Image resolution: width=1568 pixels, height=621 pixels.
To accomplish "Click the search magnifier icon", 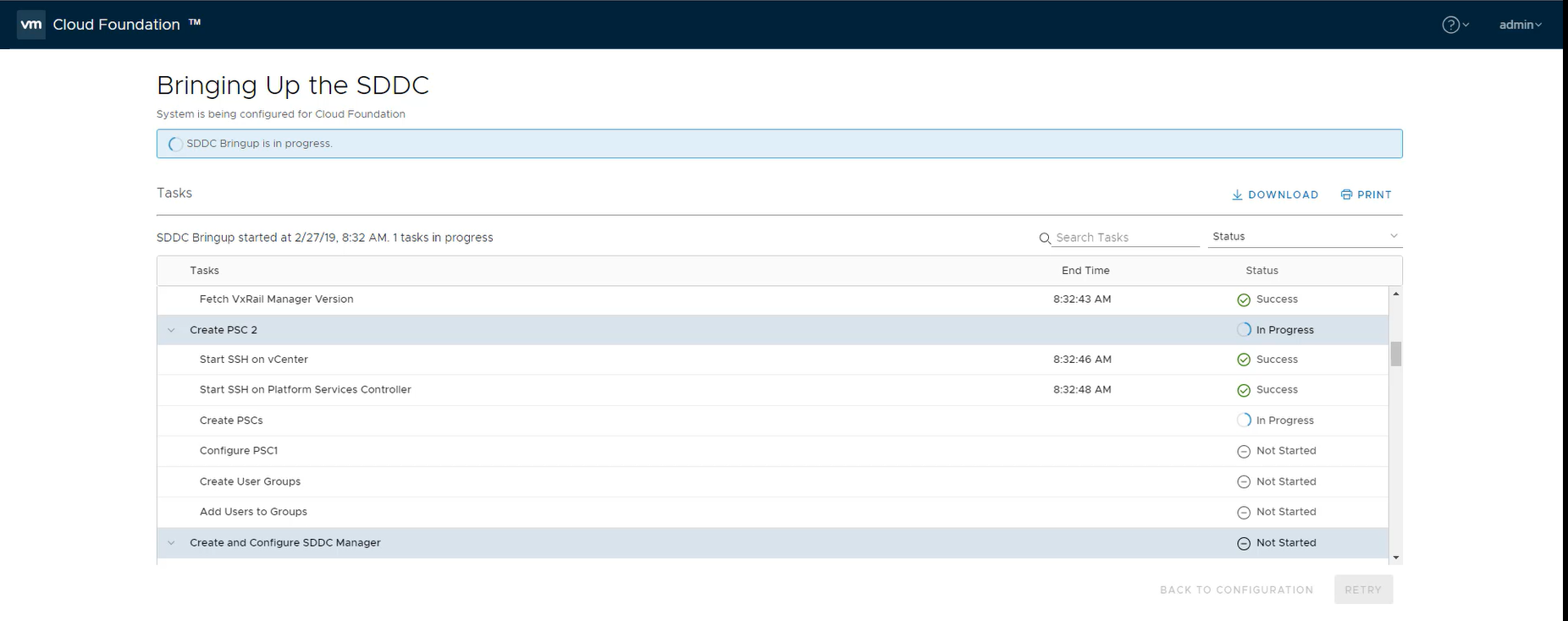I will click(x=1045, y=239).
